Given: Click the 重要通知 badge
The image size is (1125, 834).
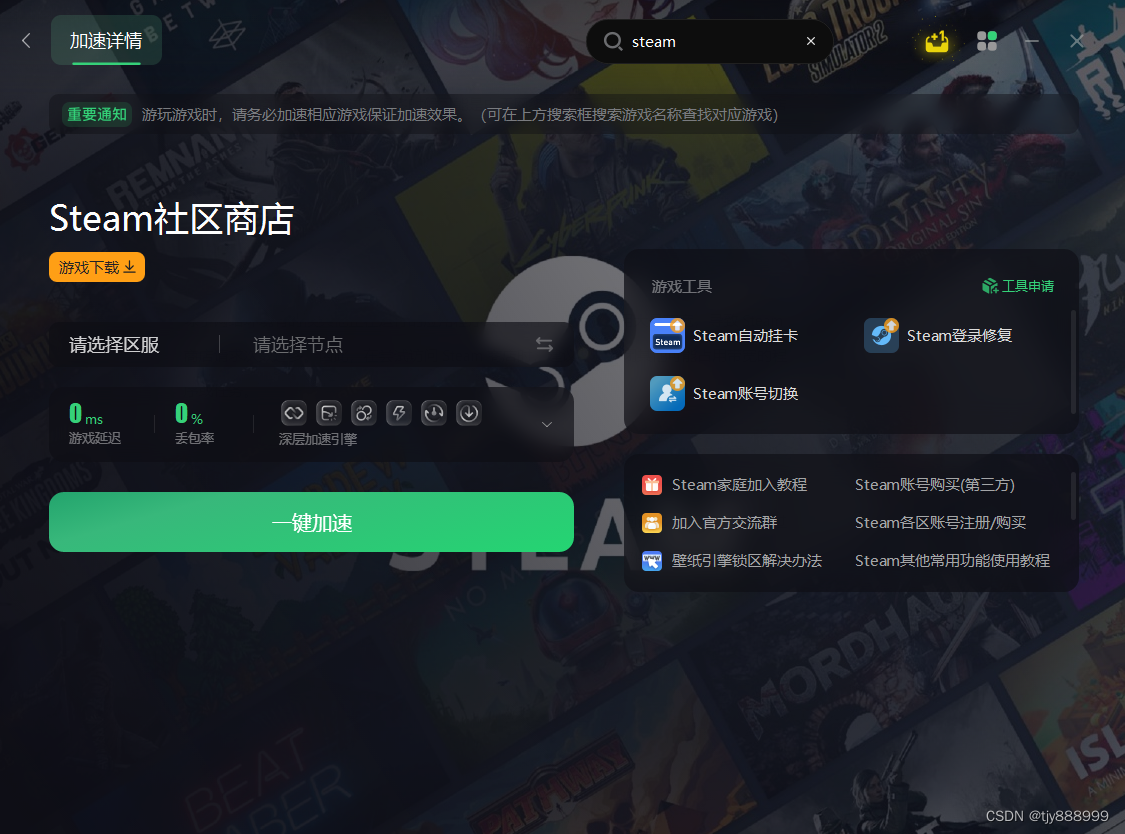Looking at the screenshot, I should pyautogui.click(x=97, y=114).
